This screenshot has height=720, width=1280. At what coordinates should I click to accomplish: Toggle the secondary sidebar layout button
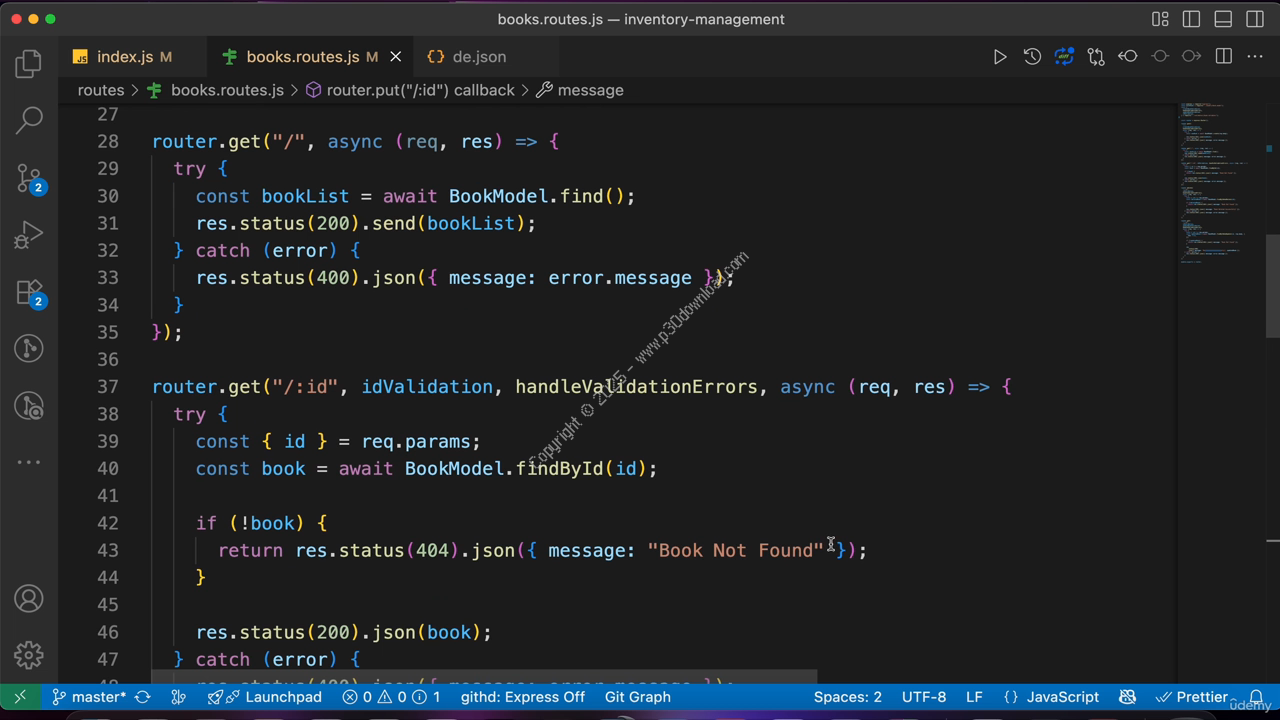pos(1255,19)
